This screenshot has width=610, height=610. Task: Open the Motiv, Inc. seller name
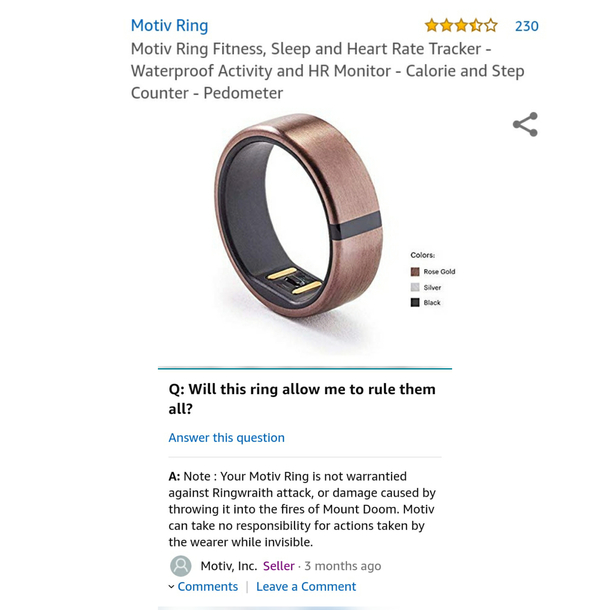(x=229, y=566)
